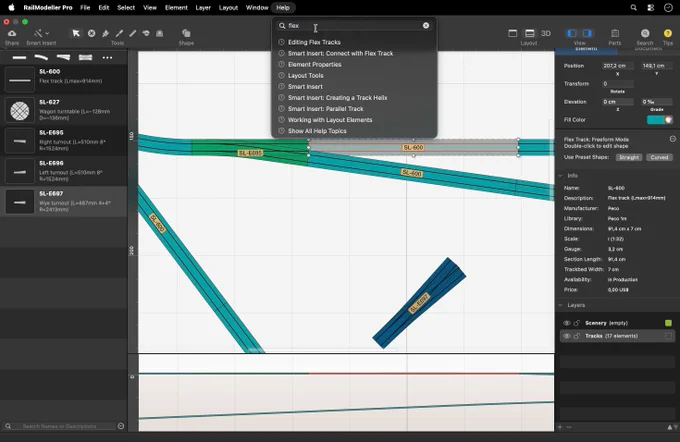Collapse the Info section
This screenshot has height=442, width=680.
tap(561, 176)
